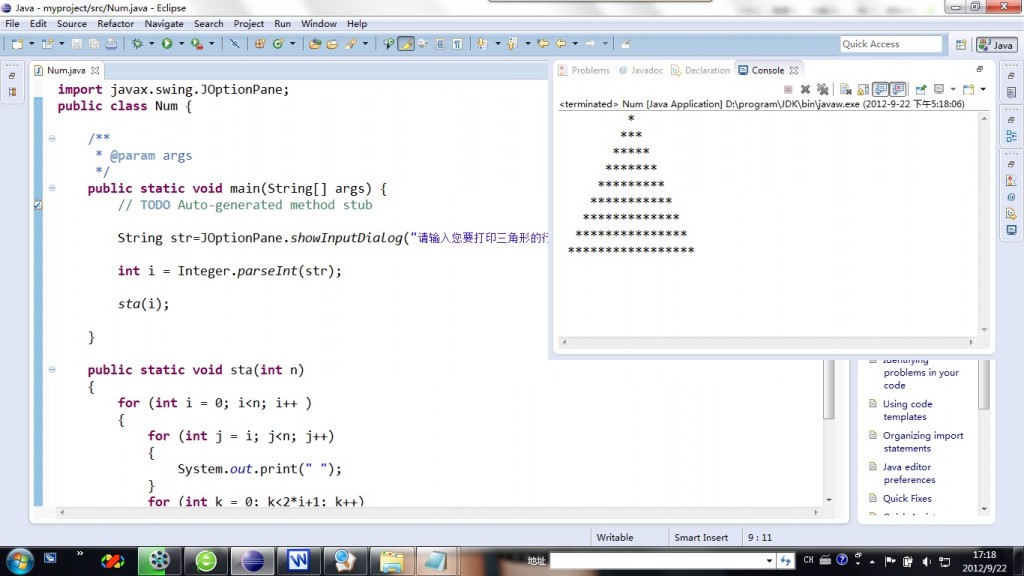Click the Quick Access search field
This screenshot has width=1024, height=576.
pyautogui.click(x=890, y=43)
